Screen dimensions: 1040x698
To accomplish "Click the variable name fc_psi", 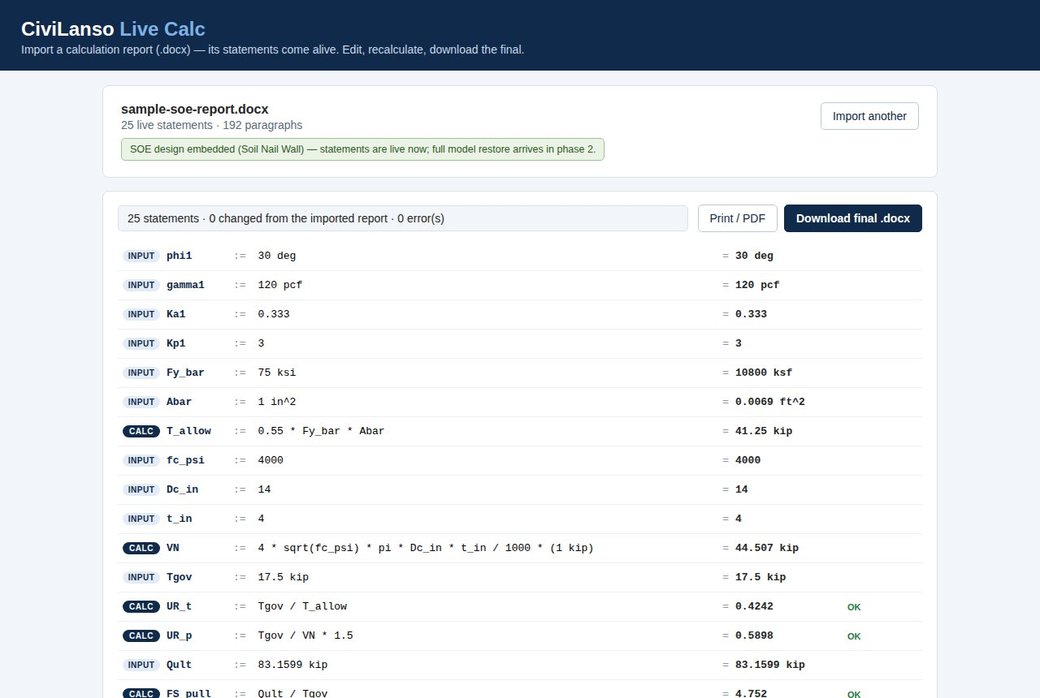I will click(x=185, y=460).
